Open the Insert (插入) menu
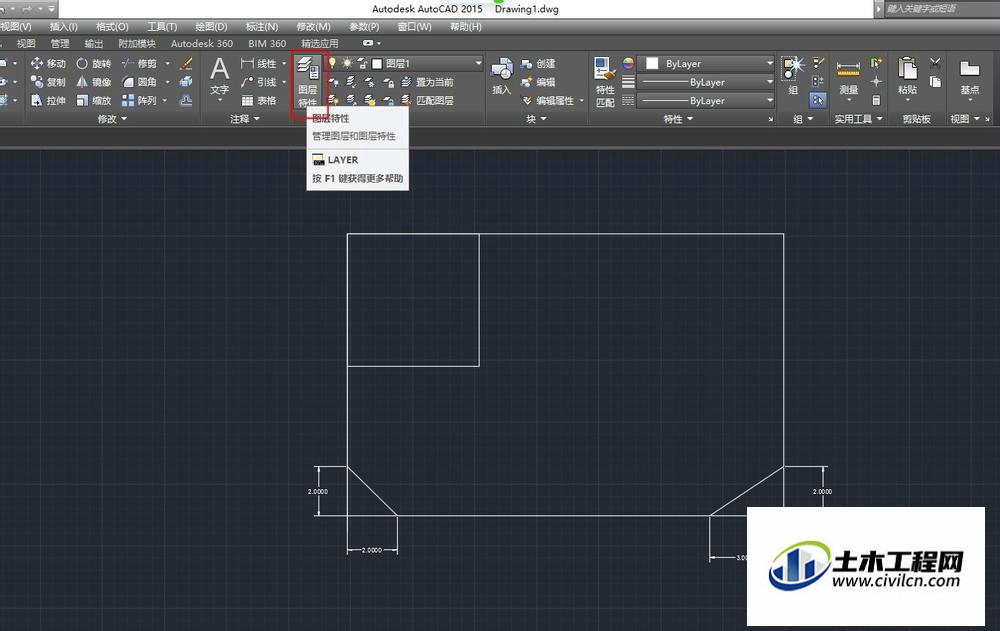The height and width of the screenshot is (631, 1000). click(x=63, y=26)
